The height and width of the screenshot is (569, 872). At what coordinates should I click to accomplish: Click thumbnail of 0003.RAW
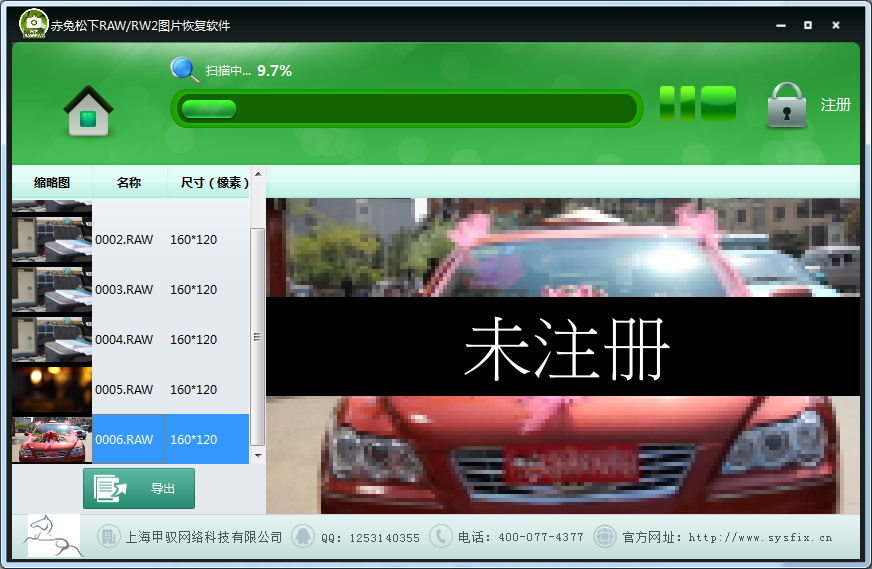pos(52,289)
